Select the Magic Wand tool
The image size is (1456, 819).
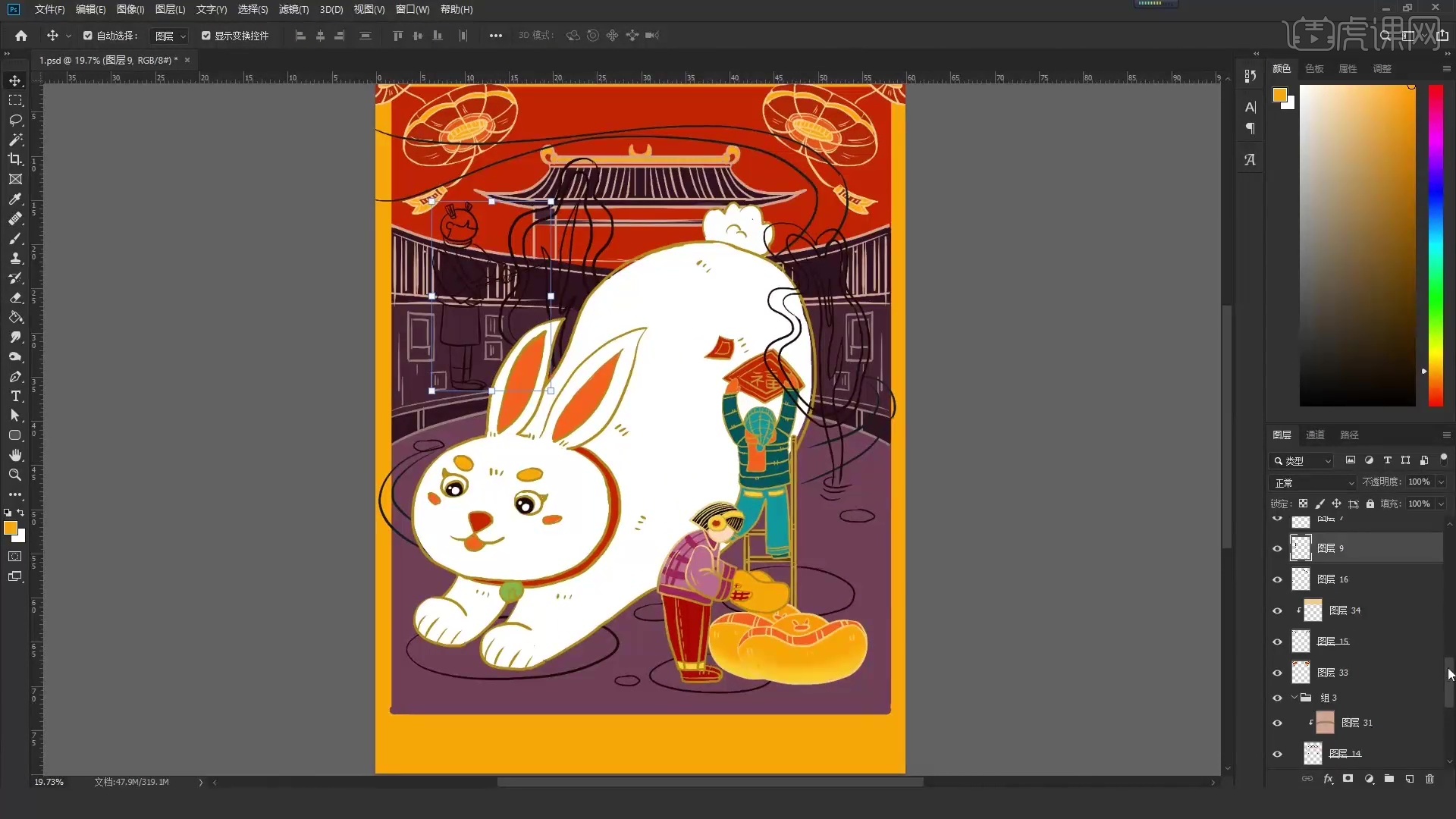pyautogui.click(x=15, y=140)
